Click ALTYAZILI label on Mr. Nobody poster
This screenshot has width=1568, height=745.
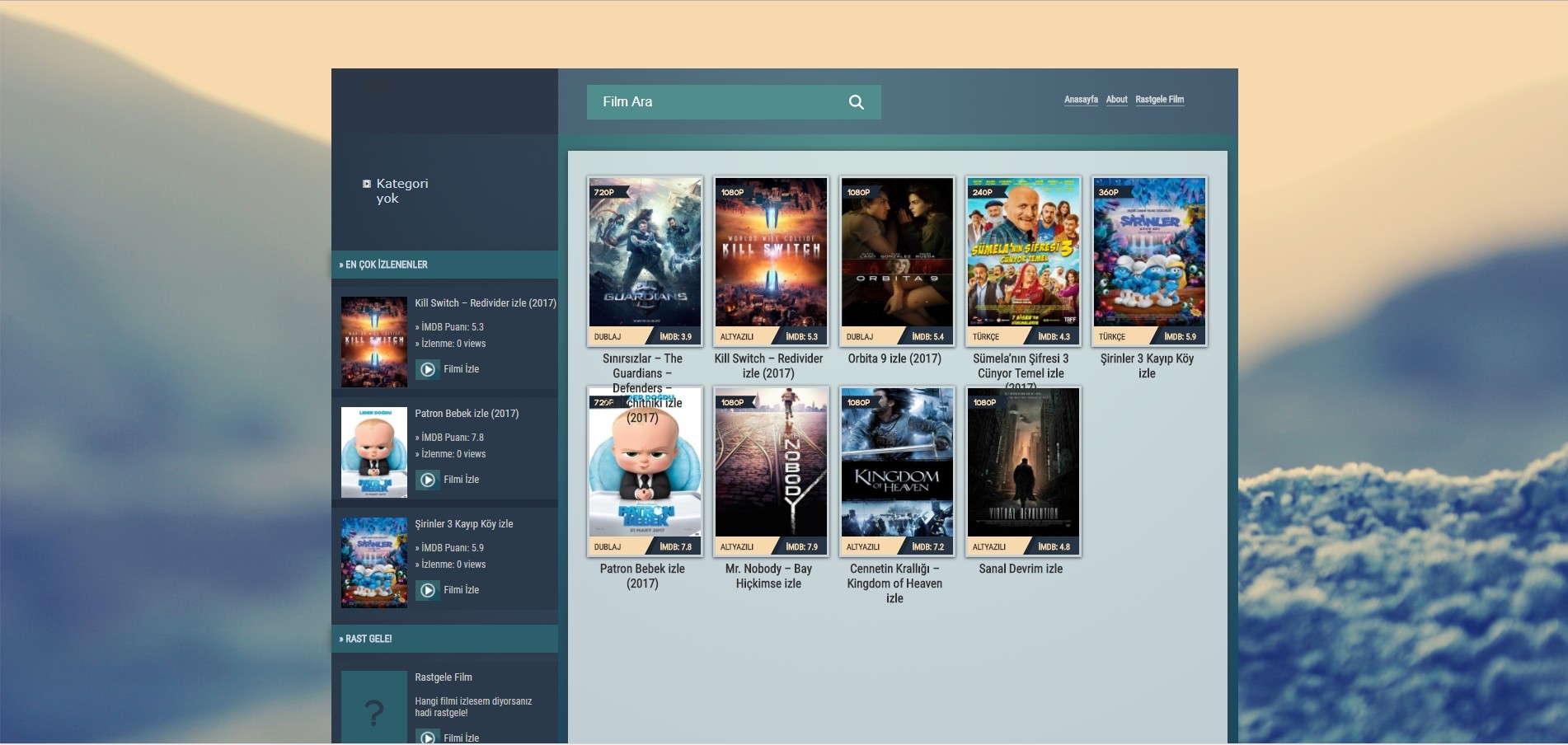click(737, 547)
